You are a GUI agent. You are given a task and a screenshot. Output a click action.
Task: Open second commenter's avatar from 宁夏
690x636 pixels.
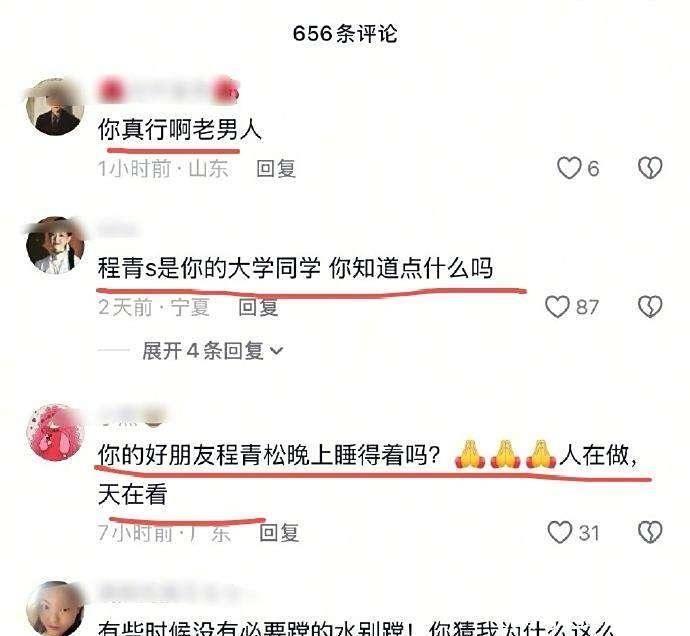[55, 245]
